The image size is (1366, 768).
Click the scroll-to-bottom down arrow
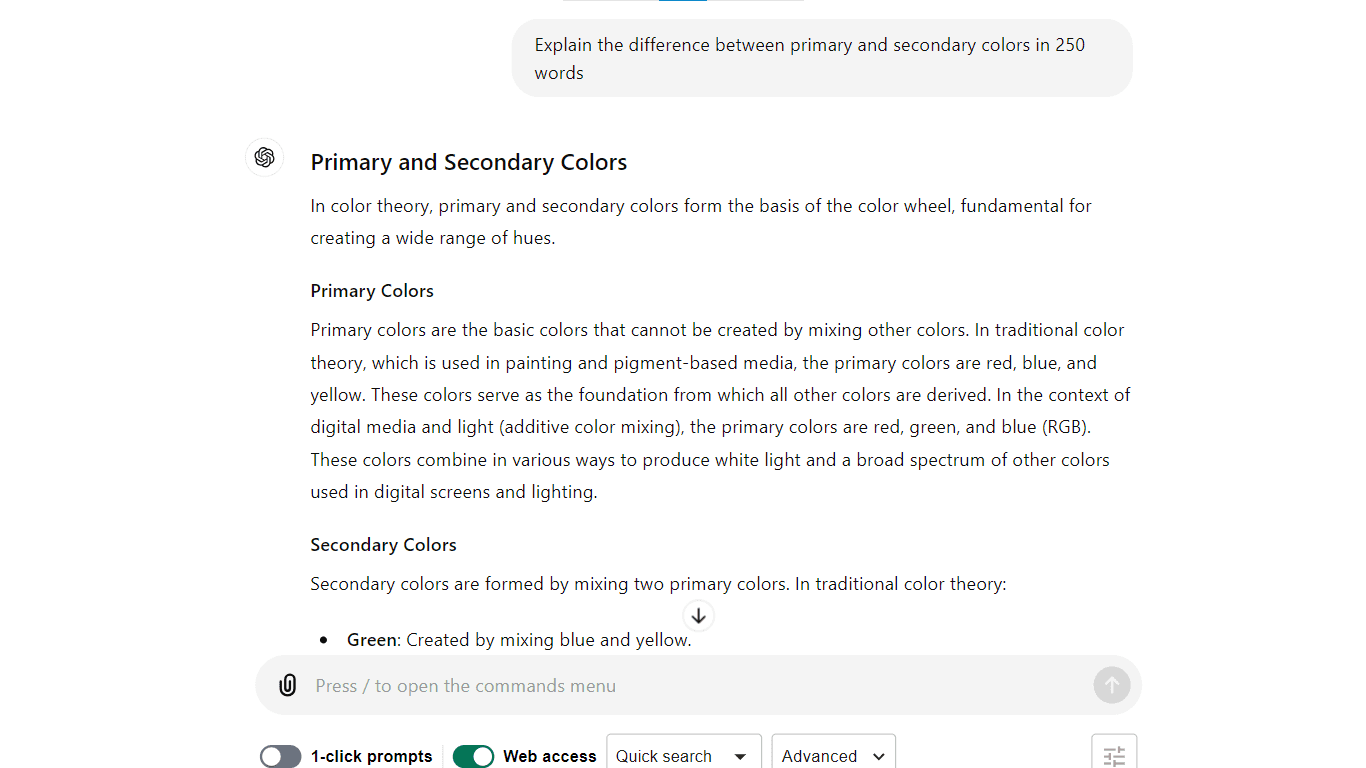click(x=699, y=616)
